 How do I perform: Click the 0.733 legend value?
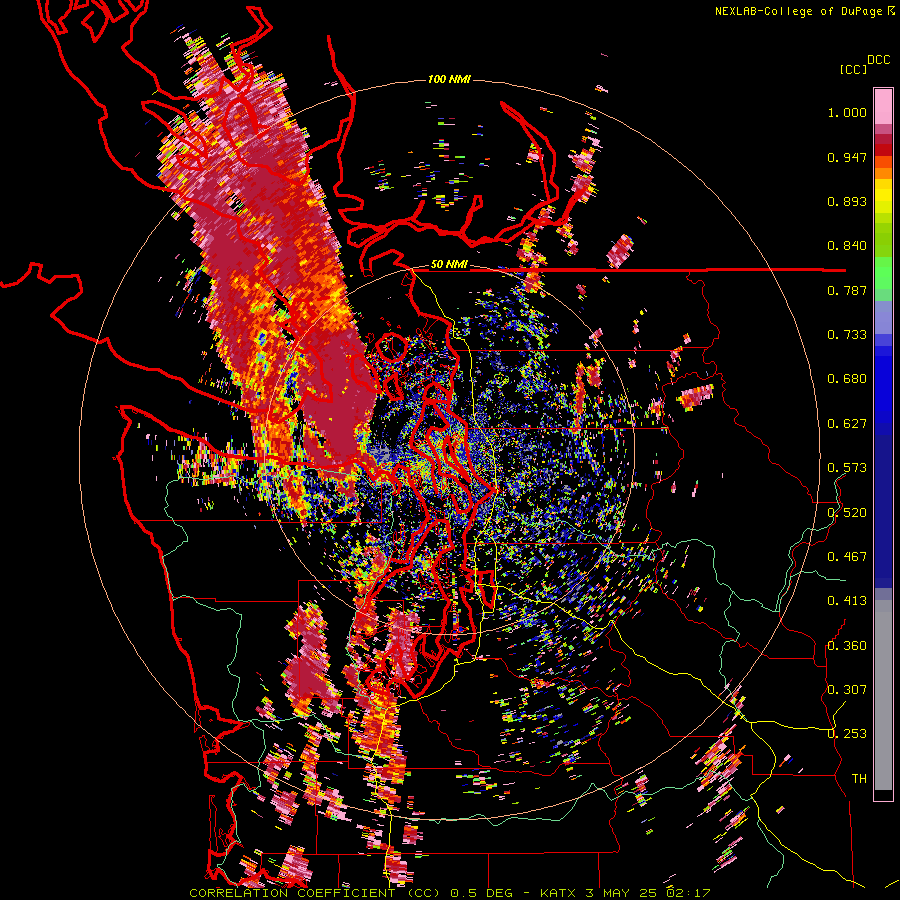(x=847, y=335)
